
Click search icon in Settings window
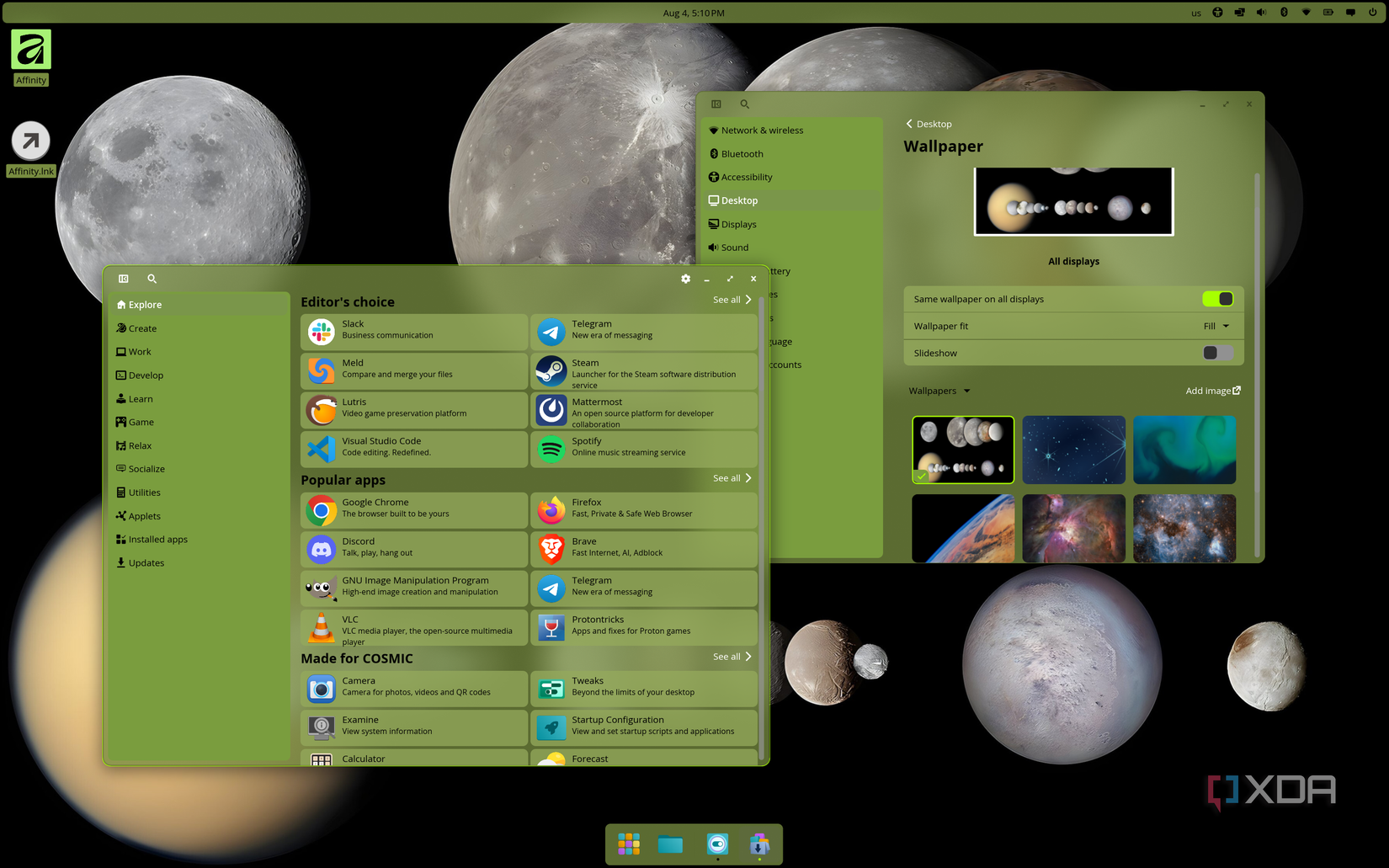pyautogui.click(x=745, y=104)
